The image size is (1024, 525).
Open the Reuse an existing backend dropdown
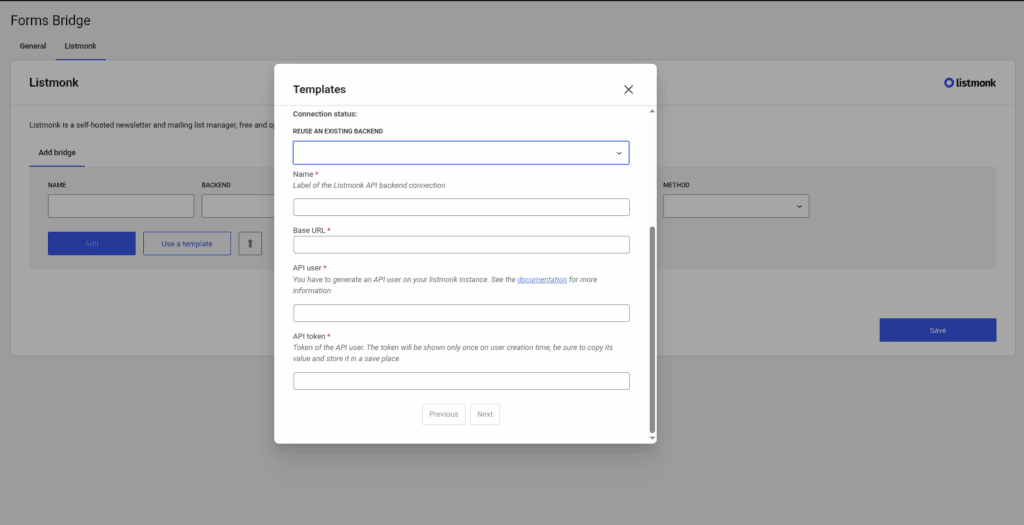[461, 153]
